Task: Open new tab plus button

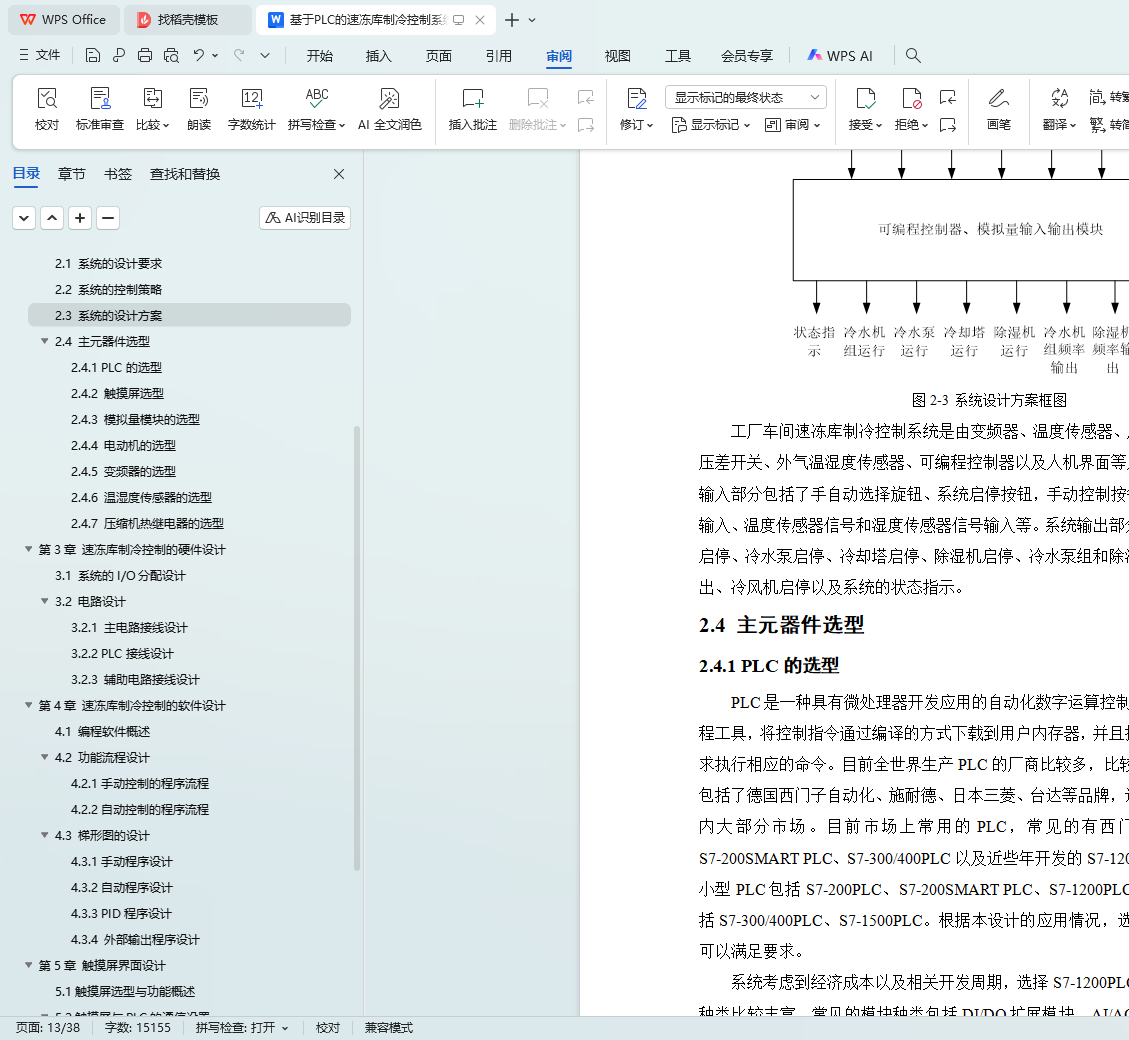Action: pos(512,20)
